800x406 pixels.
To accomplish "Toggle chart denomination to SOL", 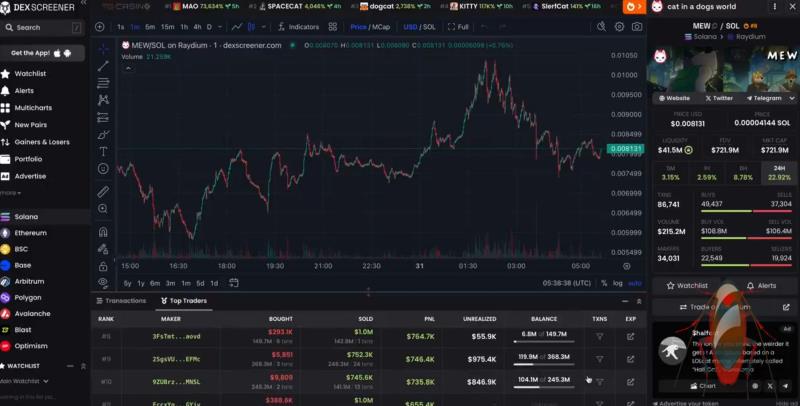I will coord(429,27).
